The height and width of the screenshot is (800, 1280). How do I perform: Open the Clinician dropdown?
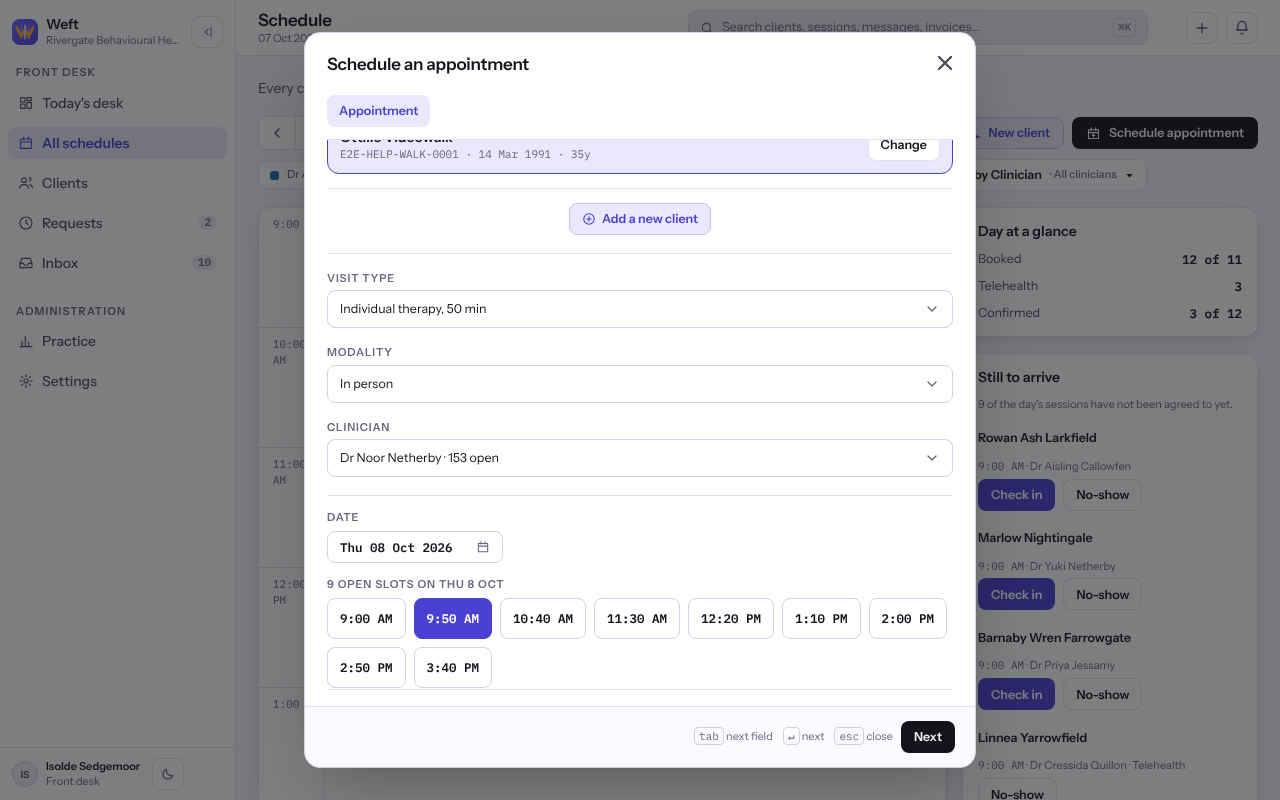tap(640, 458)
